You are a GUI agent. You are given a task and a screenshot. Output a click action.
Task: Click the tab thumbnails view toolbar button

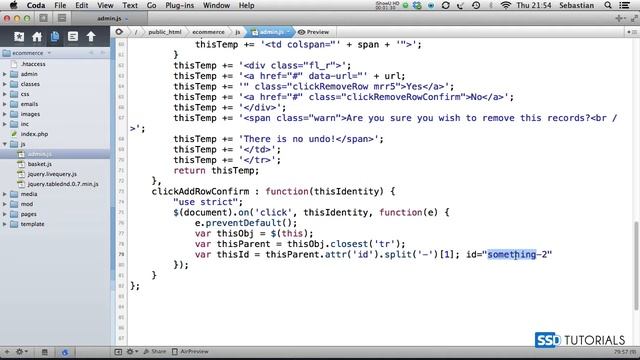click(62, 18)
